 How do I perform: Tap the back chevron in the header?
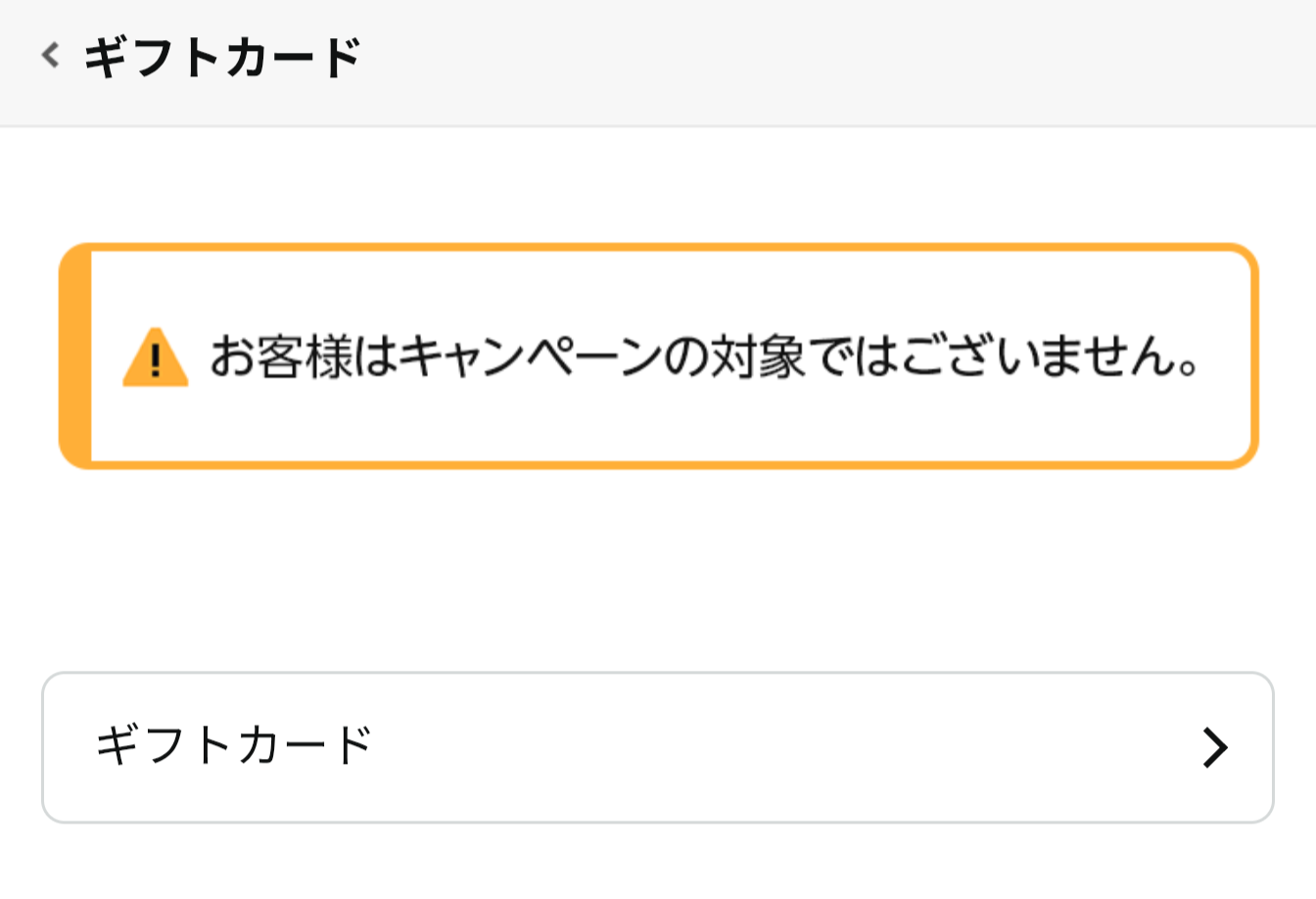click(x=51, y=56)
